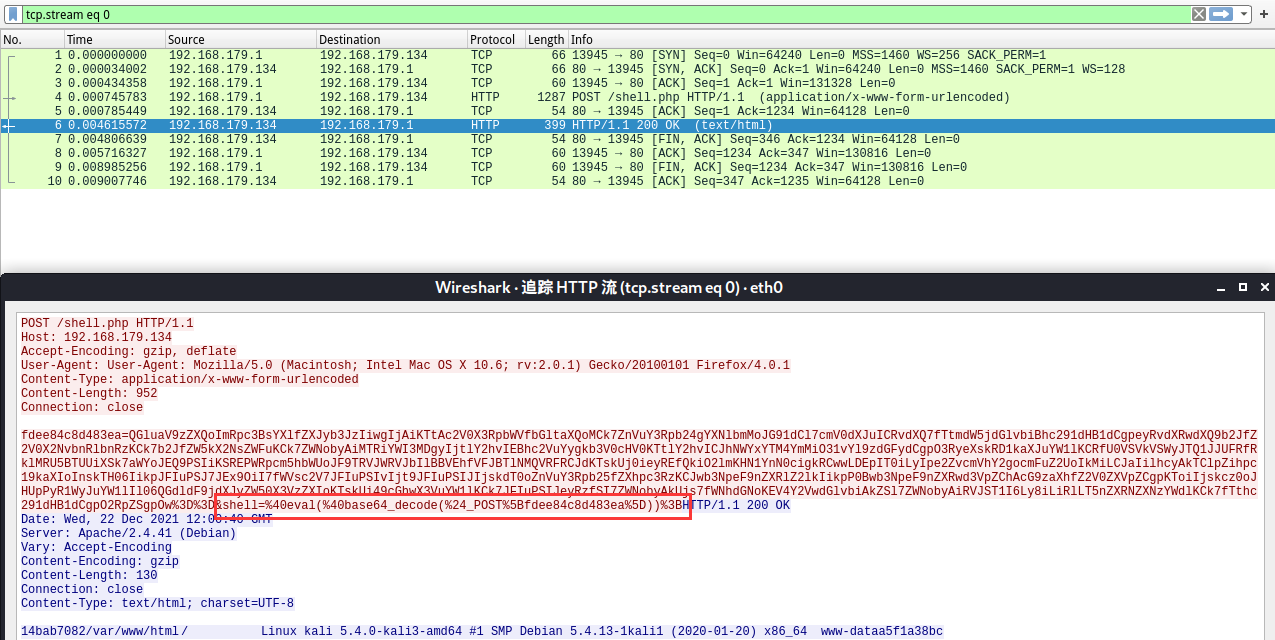Select packet 3 ACK with Win=131328

click(x=637, y=83)
